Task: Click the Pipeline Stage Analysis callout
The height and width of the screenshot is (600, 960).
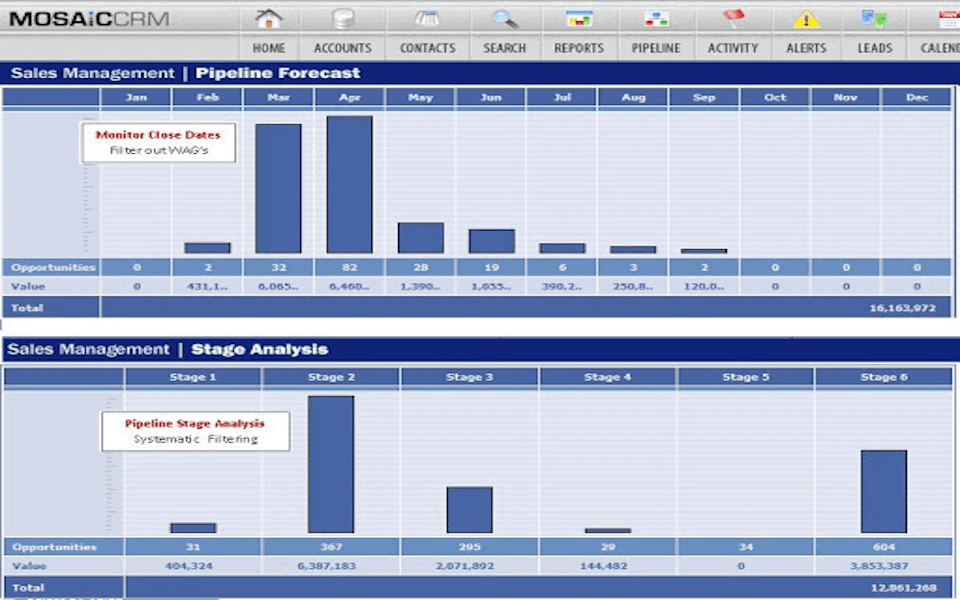Action: point(195,431)
